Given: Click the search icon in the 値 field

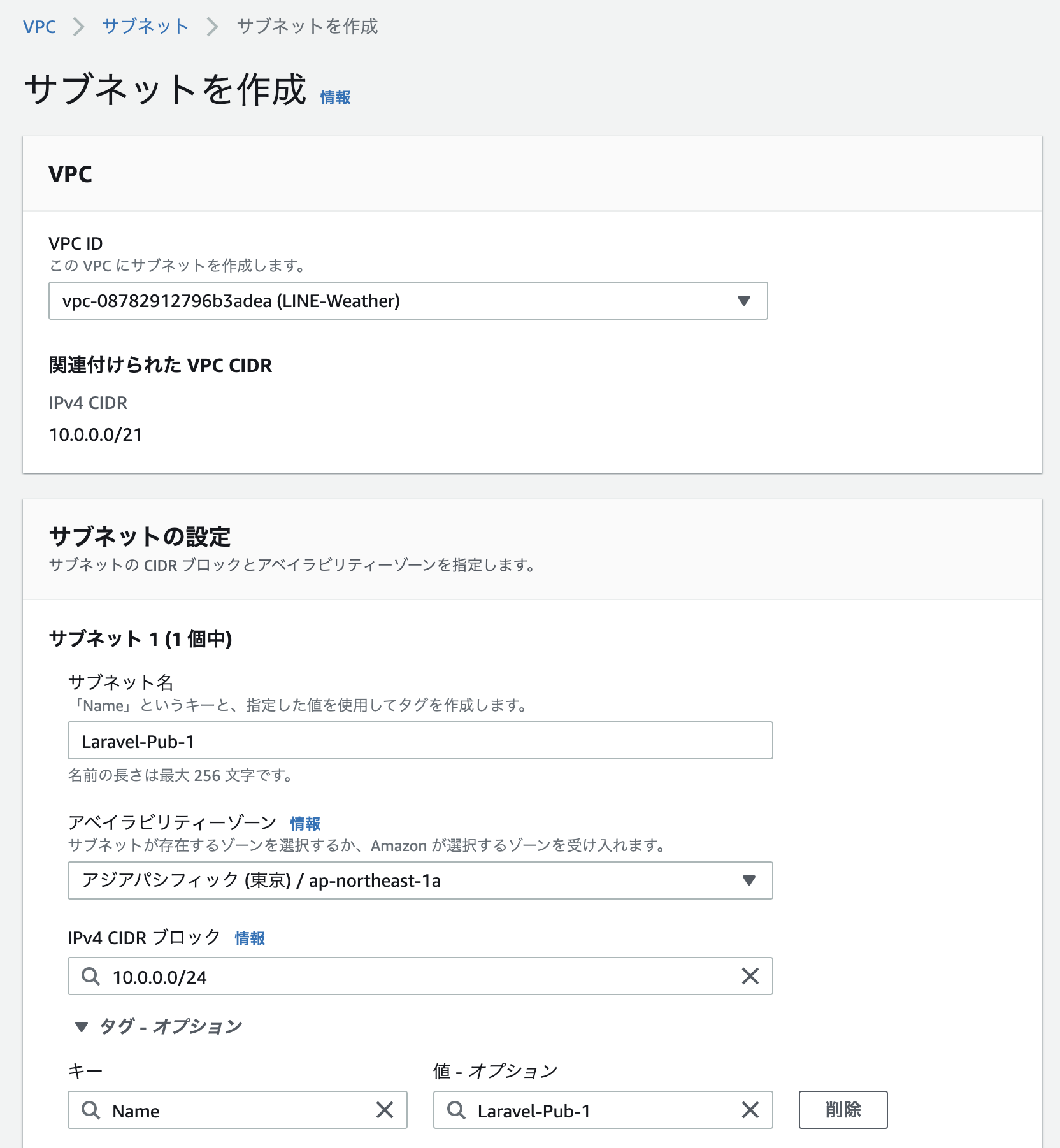Looking at the screenshot, I should [456, 1110].
